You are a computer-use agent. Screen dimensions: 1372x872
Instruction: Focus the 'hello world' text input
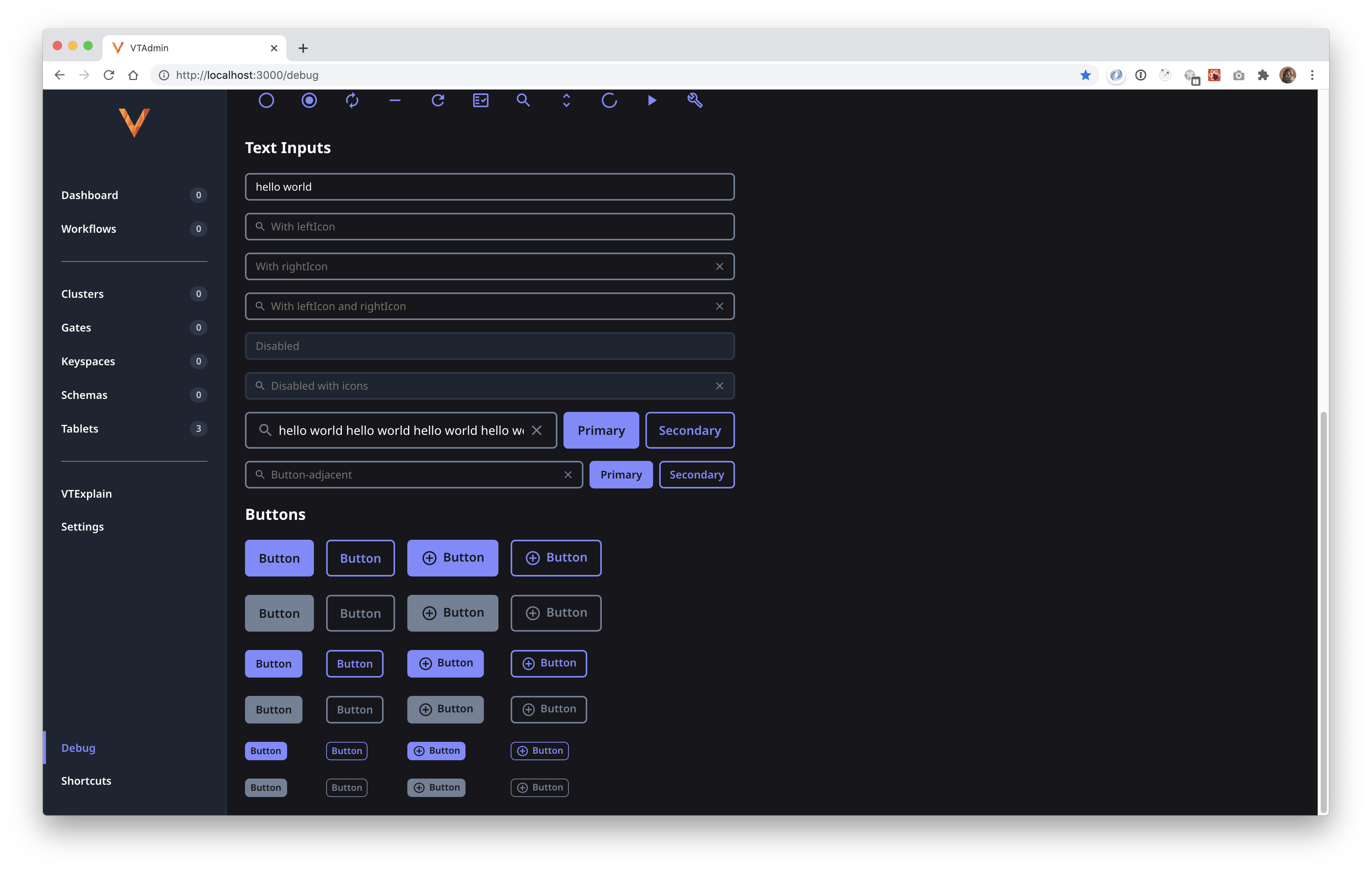click(490, 187)
